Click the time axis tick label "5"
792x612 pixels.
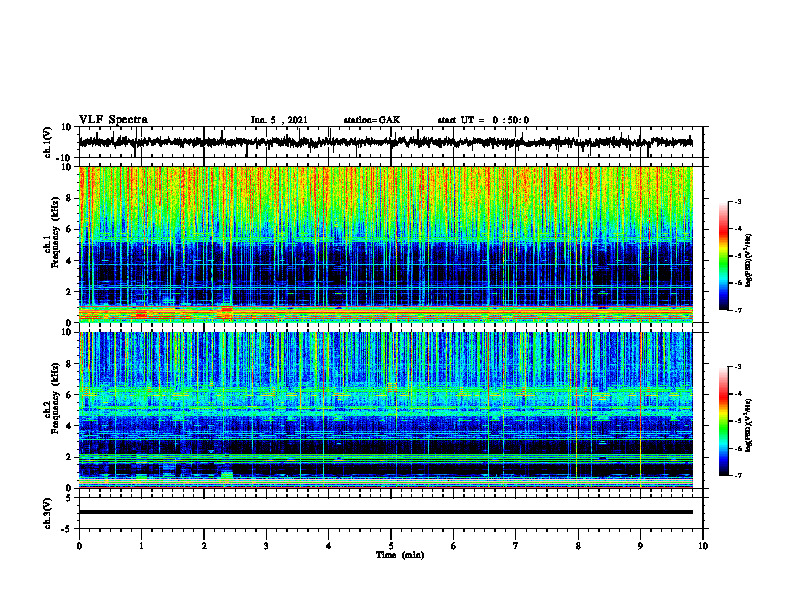[391, 546]
